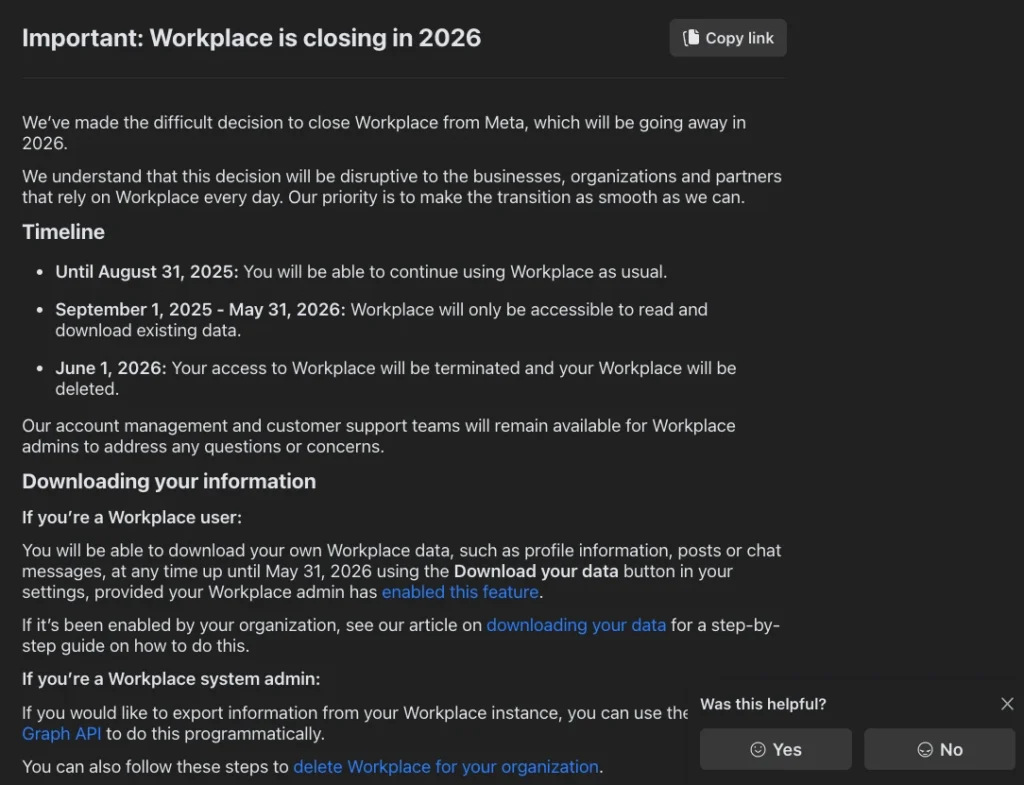The width and height of the screenshot is (1024, 785).
Task: Click the Was this helpful? label
Action: [x=763, y=704]
